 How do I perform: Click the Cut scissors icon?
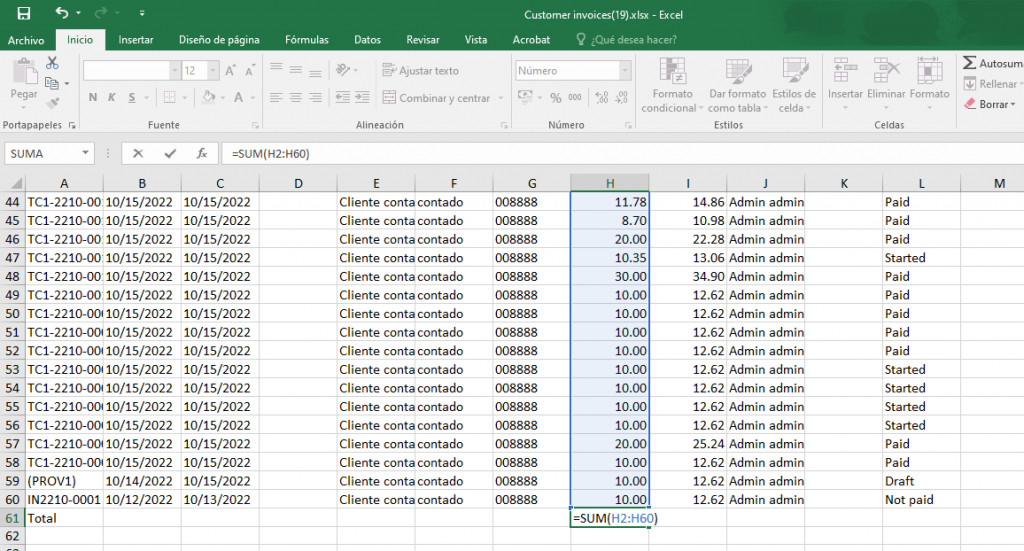coord(52,63)
